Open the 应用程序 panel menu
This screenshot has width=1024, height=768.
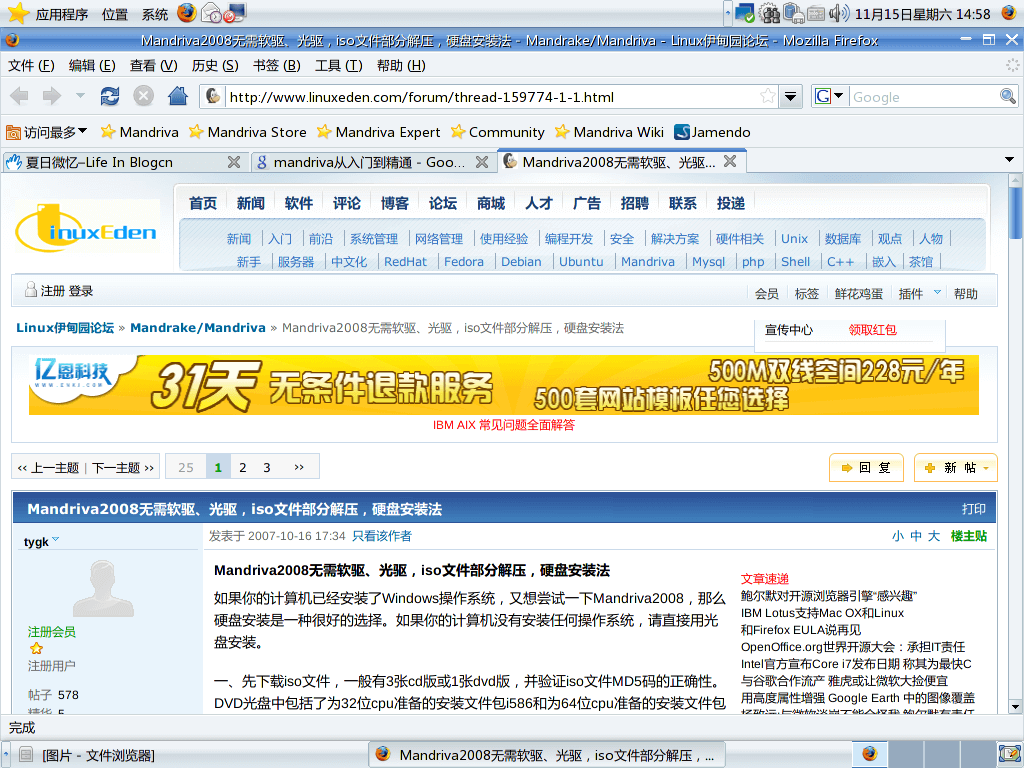pos(61,14)
